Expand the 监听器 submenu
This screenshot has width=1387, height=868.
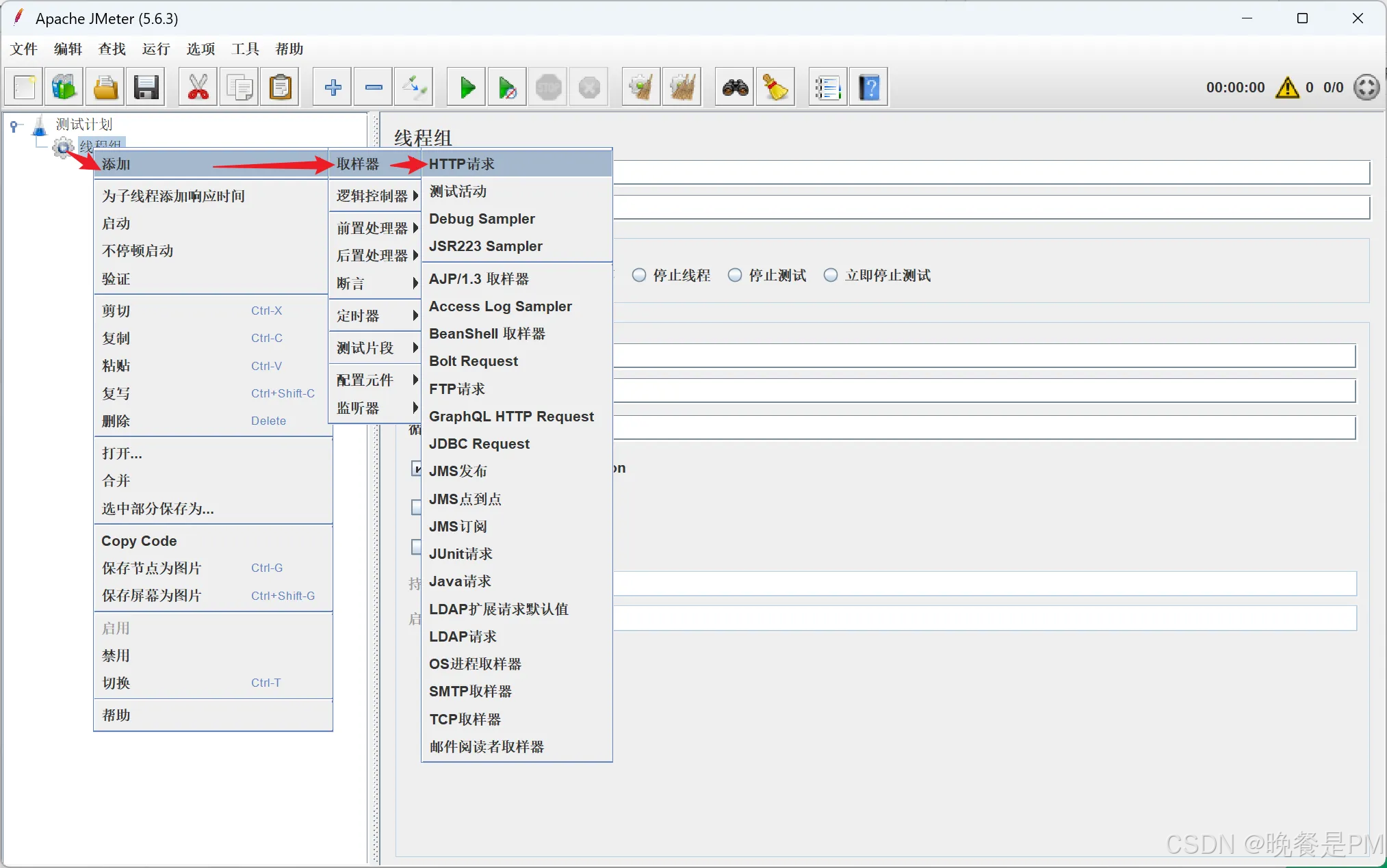(x=375, y=408)
